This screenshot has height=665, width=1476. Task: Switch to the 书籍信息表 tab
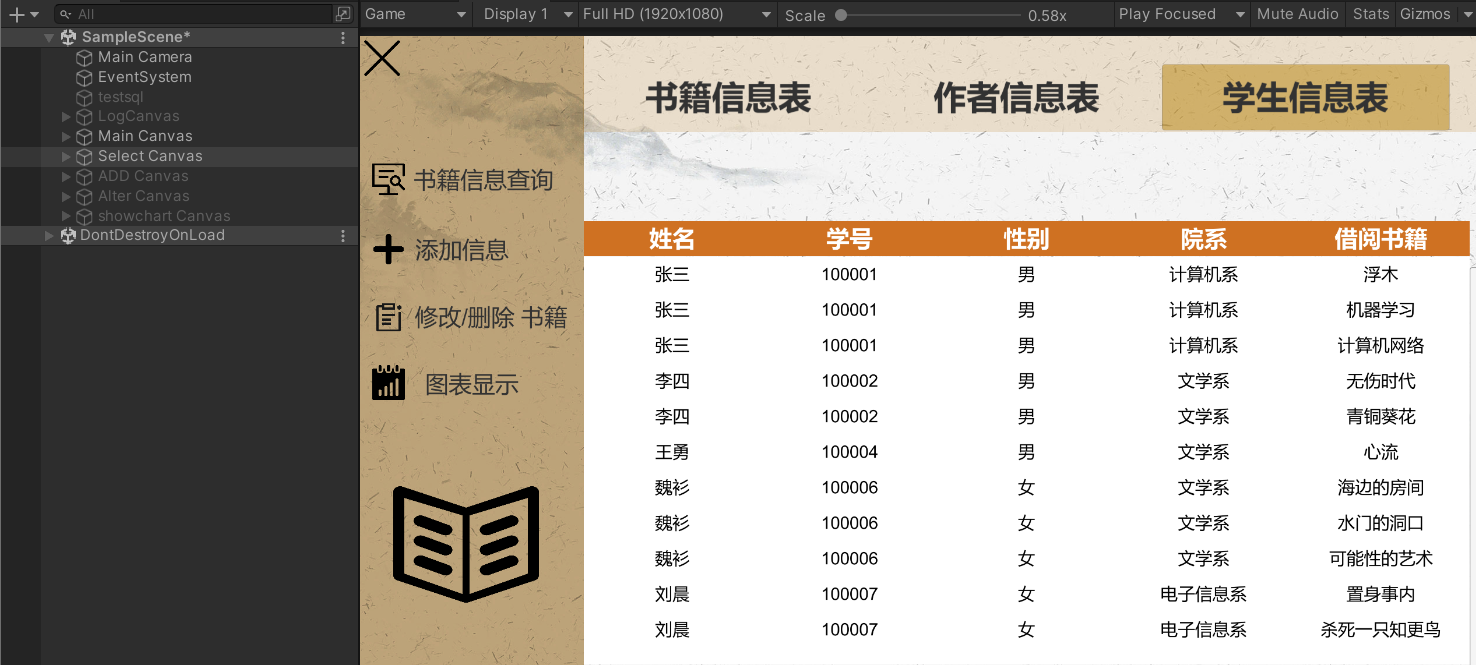(728, 98)
